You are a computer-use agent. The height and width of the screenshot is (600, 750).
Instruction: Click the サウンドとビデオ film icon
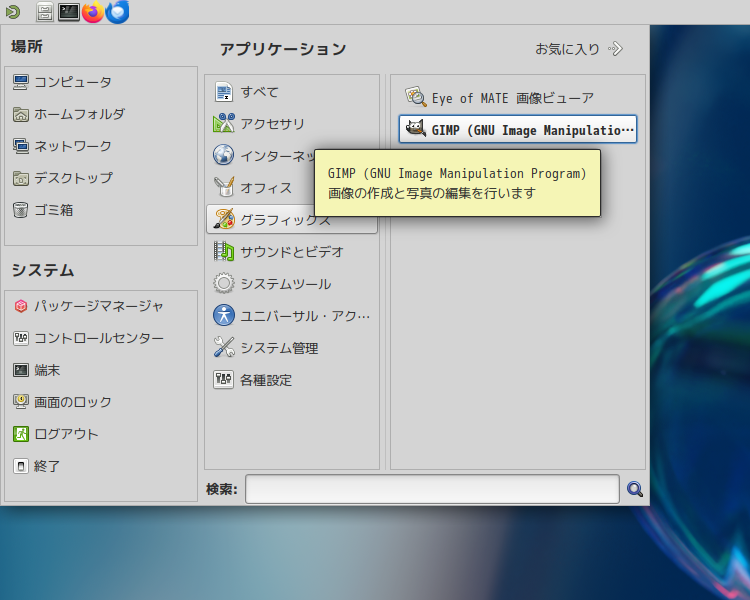pyautogui.click(x=223, y=251)
